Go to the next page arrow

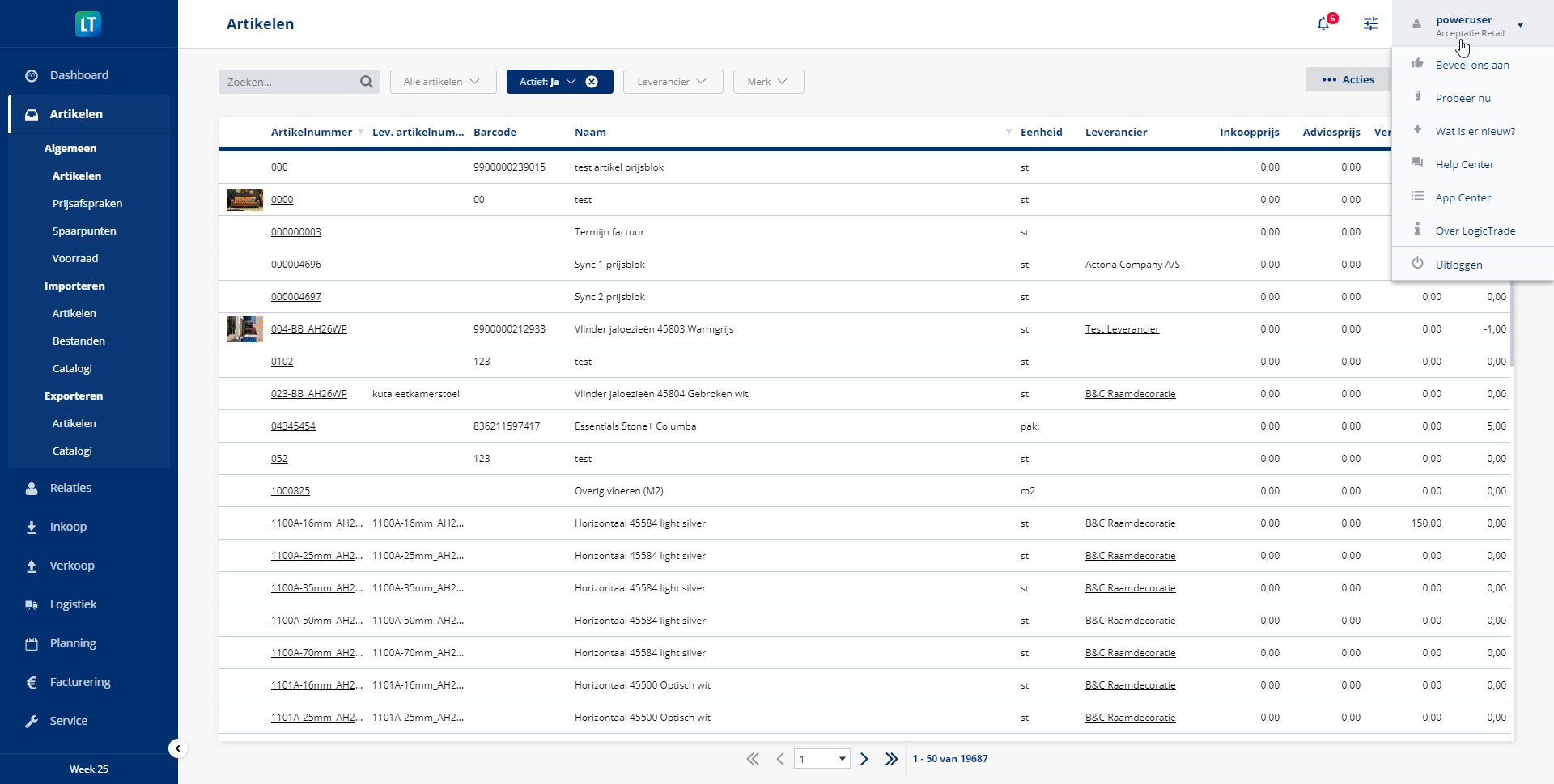tap(864, 759)
